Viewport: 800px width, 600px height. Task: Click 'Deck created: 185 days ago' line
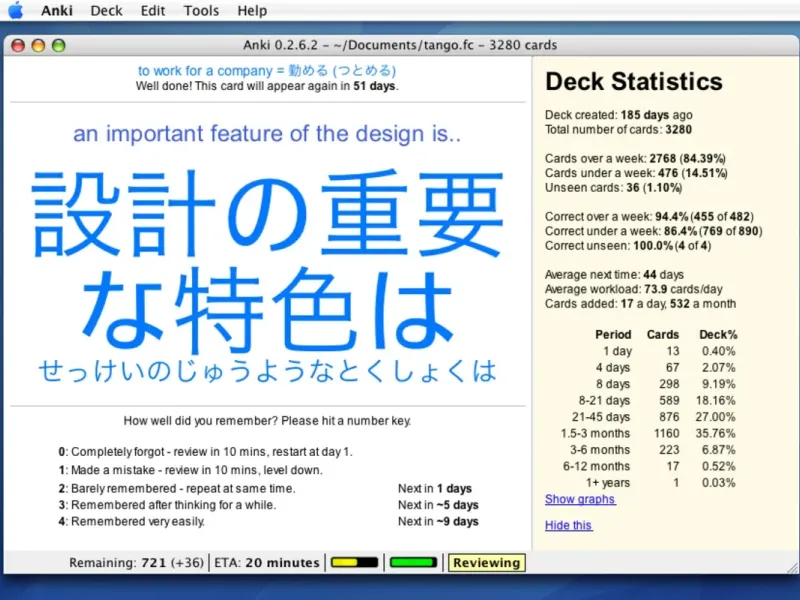click(x=618, y=115)
